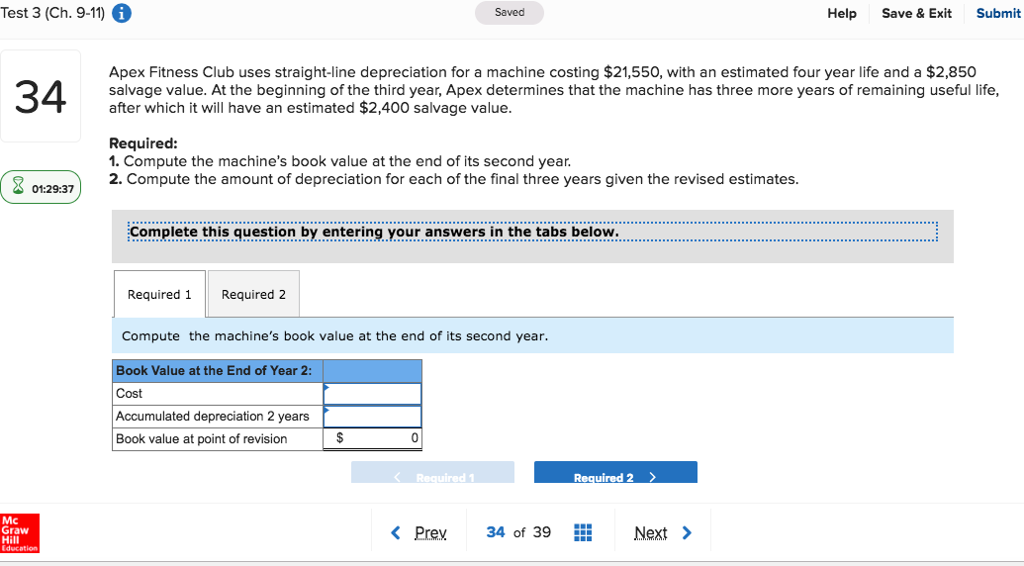Open the question grid navigator icon
Screen dimensions: 1024x566
coord(583,532)
